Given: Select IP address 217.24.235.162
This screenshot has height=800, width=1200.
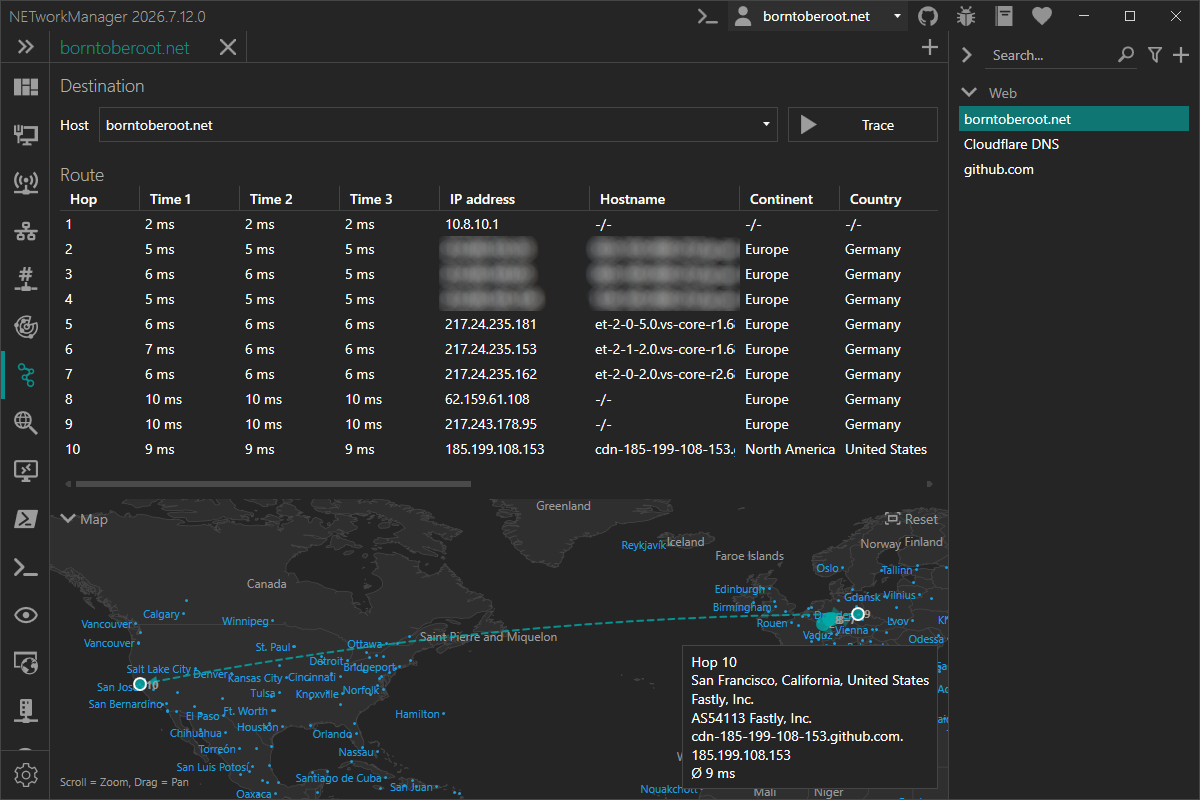Looking at the screenshot, I should coord(491,374).
